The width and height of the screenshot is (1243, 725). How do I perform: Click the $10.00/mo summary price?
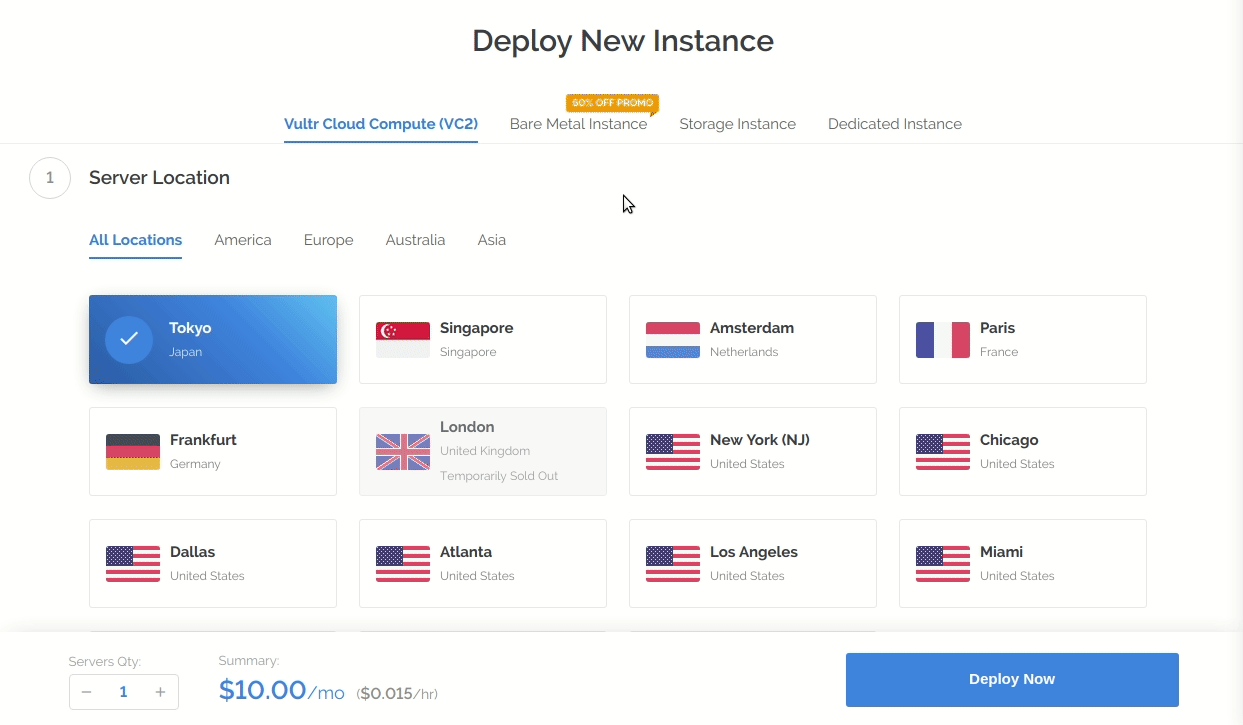pyautogui.click(x=282, y=690)
